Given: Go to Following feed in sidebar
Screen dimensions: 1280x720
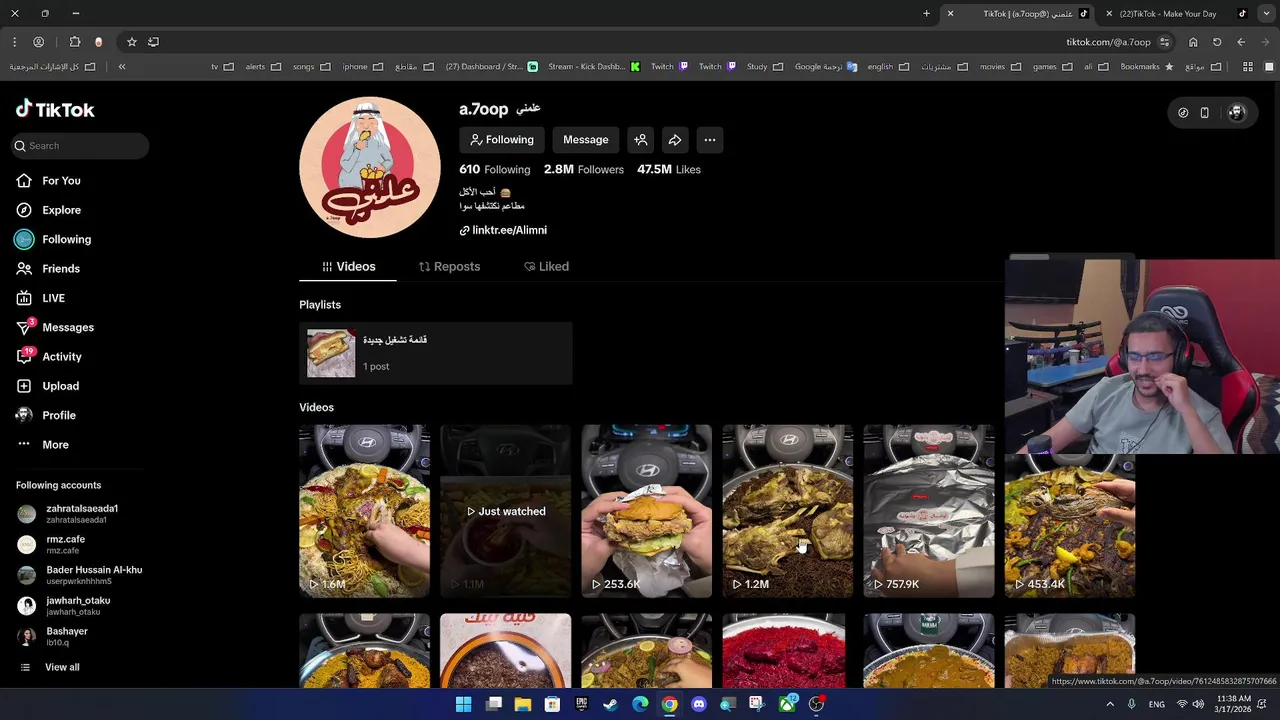Looking at the screenshot, I should [x=53, y=239].
